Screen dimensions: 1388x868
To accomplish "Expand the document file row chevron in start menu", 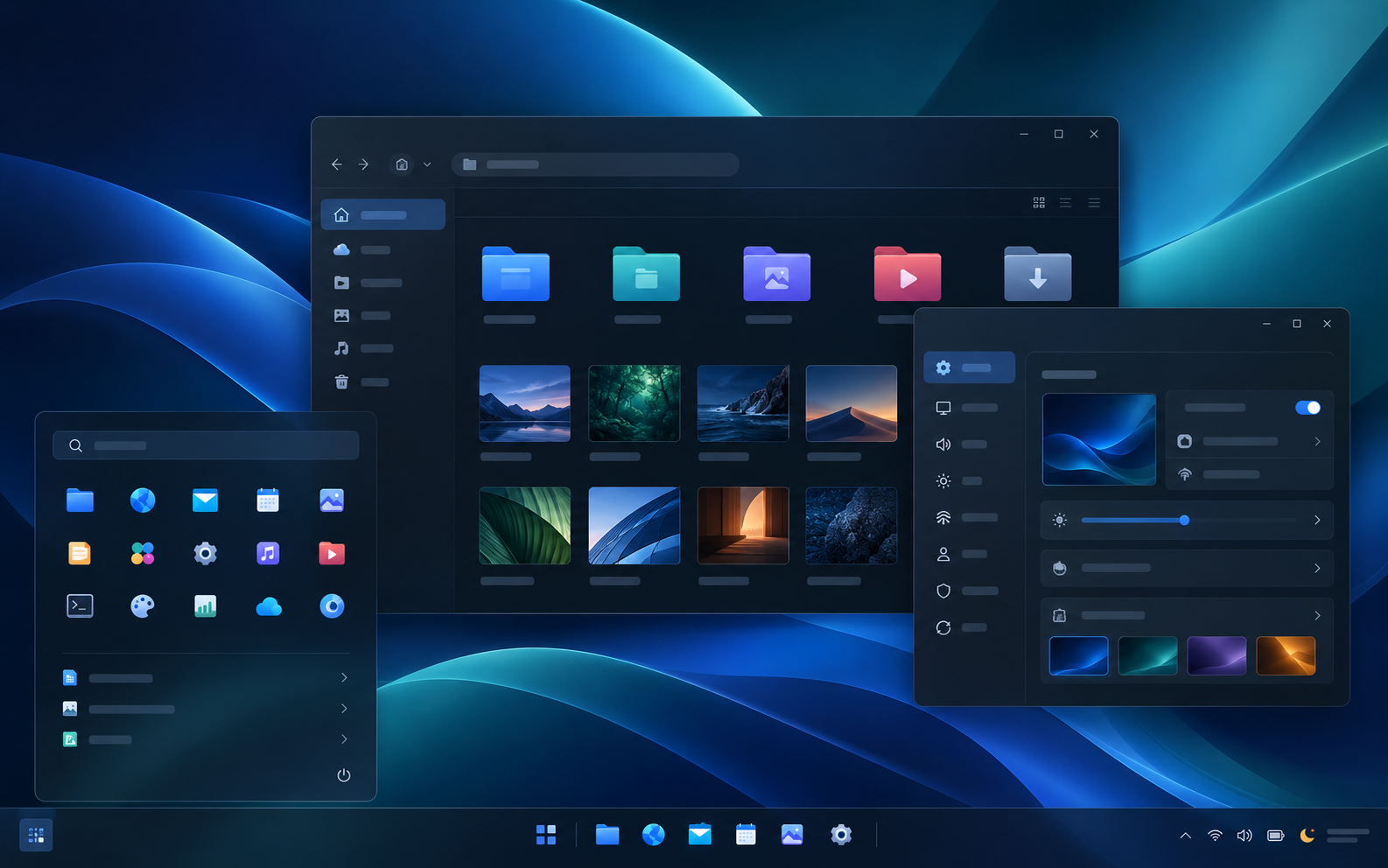I will (344, 678).
